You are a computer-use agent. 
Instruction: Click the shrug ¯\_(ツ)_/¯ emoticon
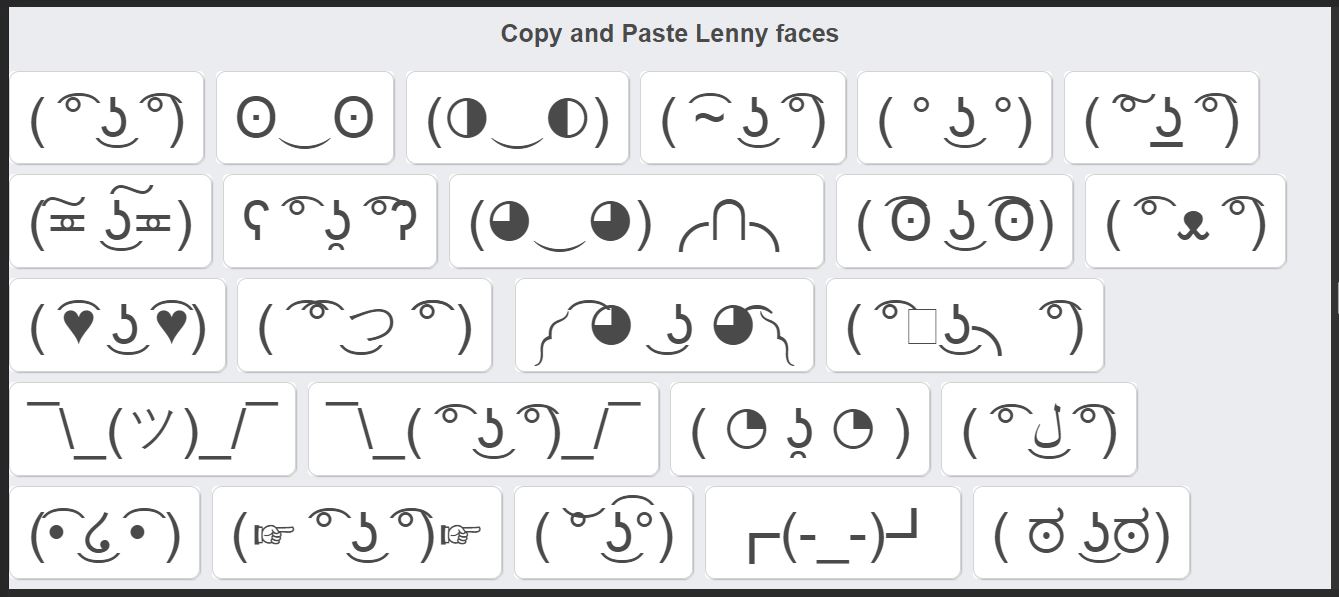pos(152,429)
